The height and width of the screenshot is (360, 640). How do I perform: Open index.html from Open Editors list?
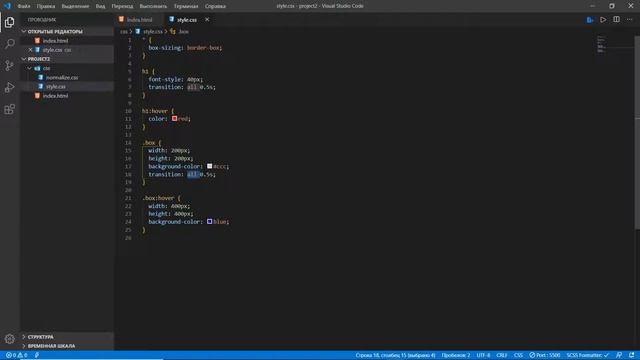pos(55,41)
